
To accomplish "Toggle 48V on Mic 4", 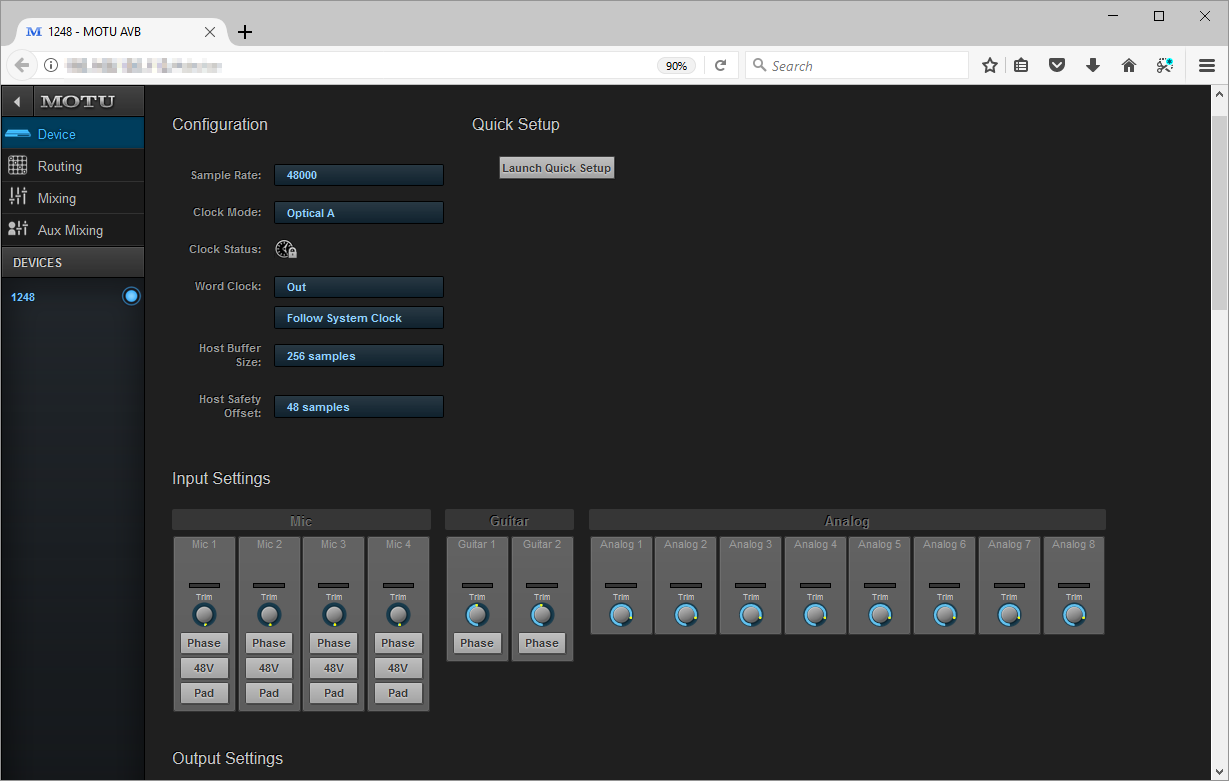I will coord(398,668).
